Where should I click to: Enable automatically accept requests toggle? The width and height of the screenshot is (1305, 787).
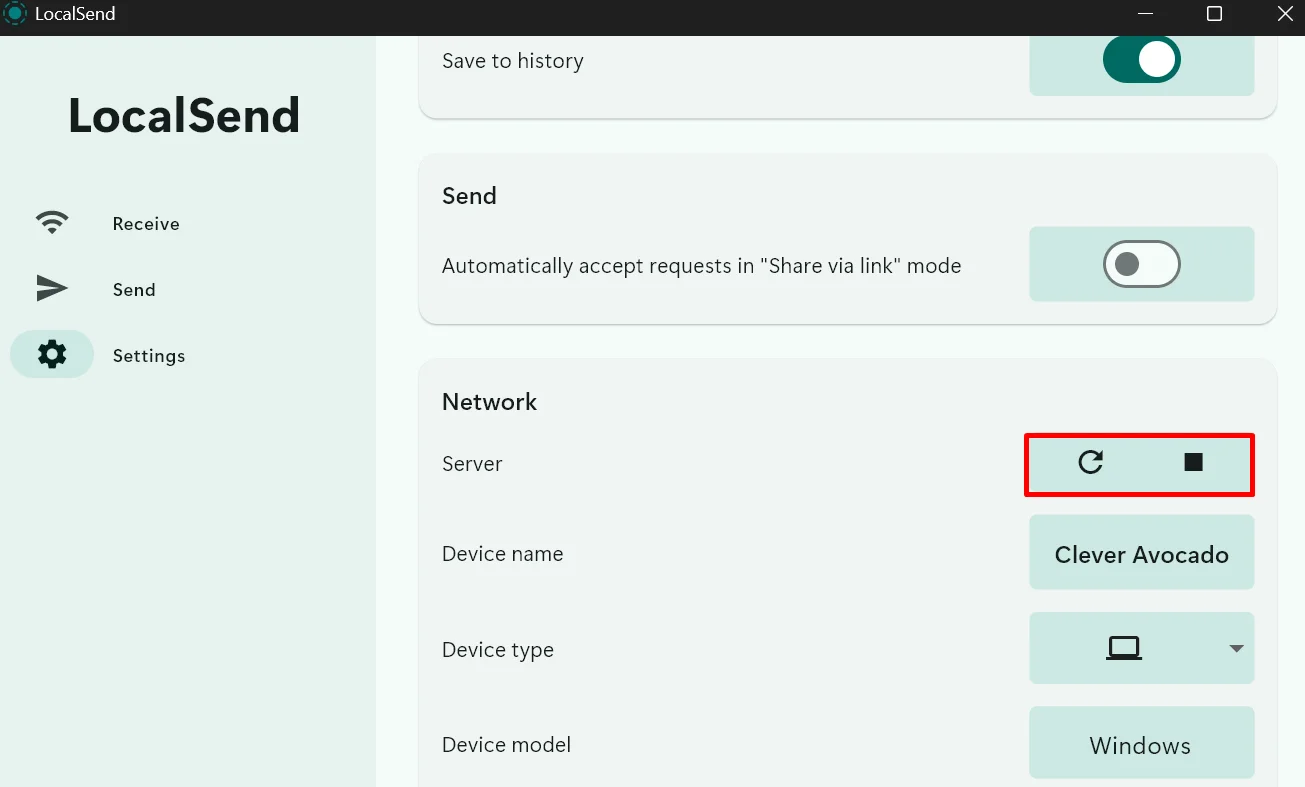1141,264
